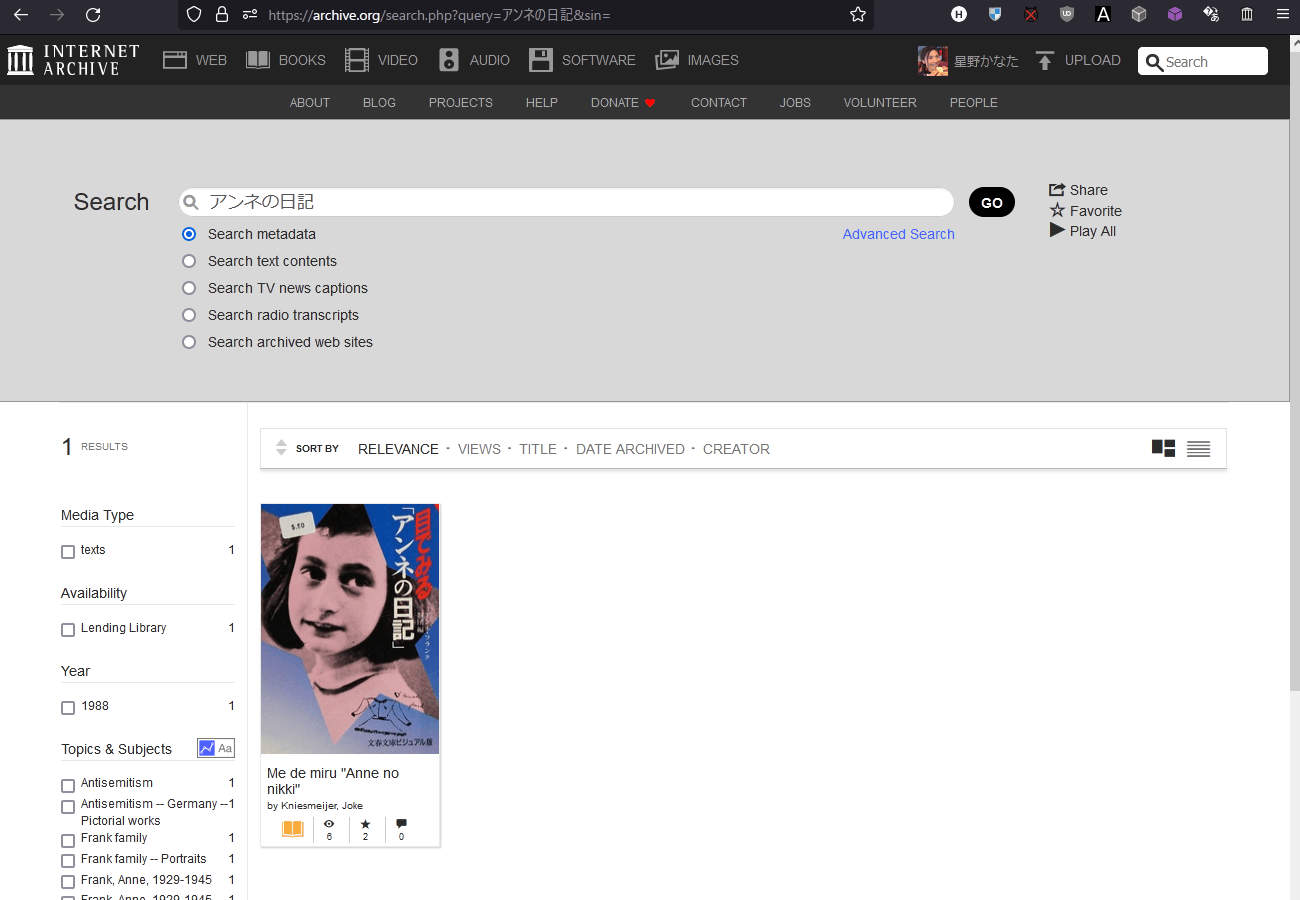Open the Advanced Search link

[x=898, y=234]
